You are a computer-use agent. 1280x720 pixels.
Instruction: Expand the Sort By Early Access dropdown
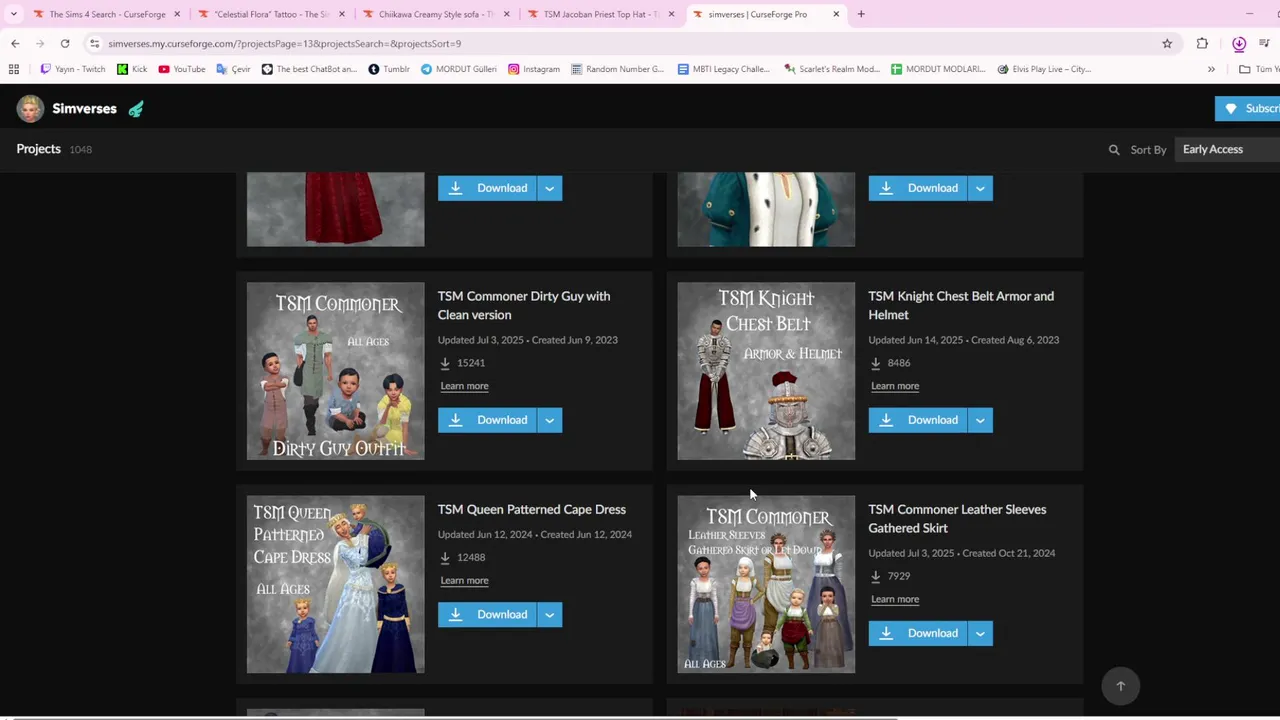(1228, 149)
